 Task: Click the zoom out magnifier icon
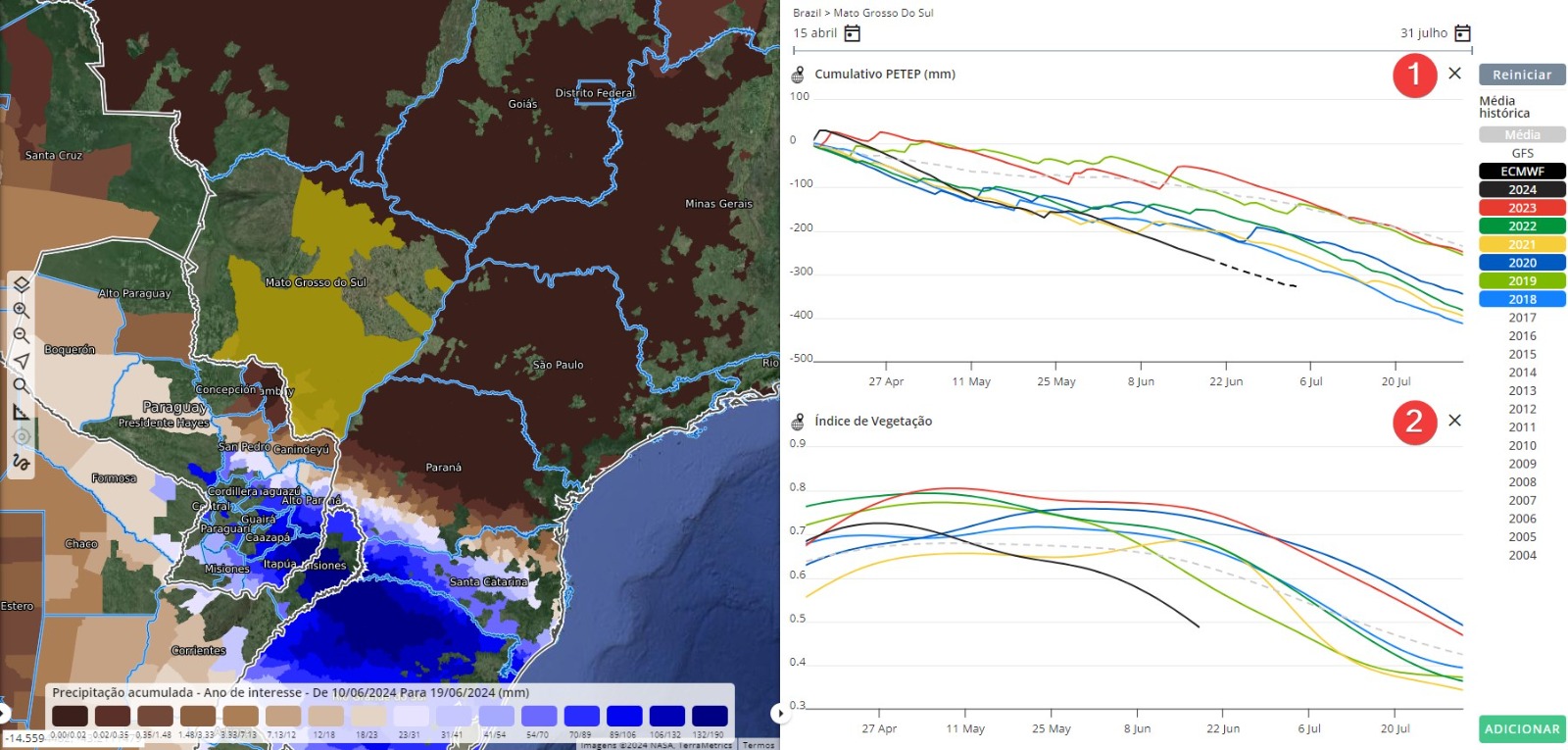21,335
